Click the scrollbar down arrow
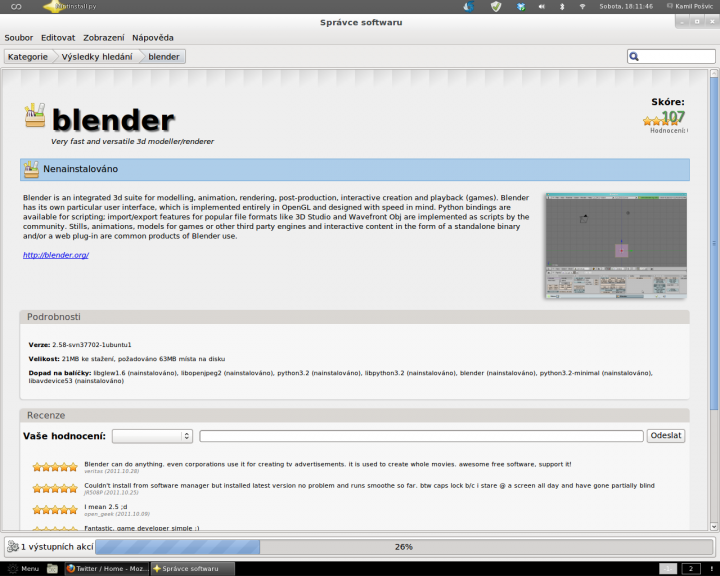 click(x=714, y=526)
